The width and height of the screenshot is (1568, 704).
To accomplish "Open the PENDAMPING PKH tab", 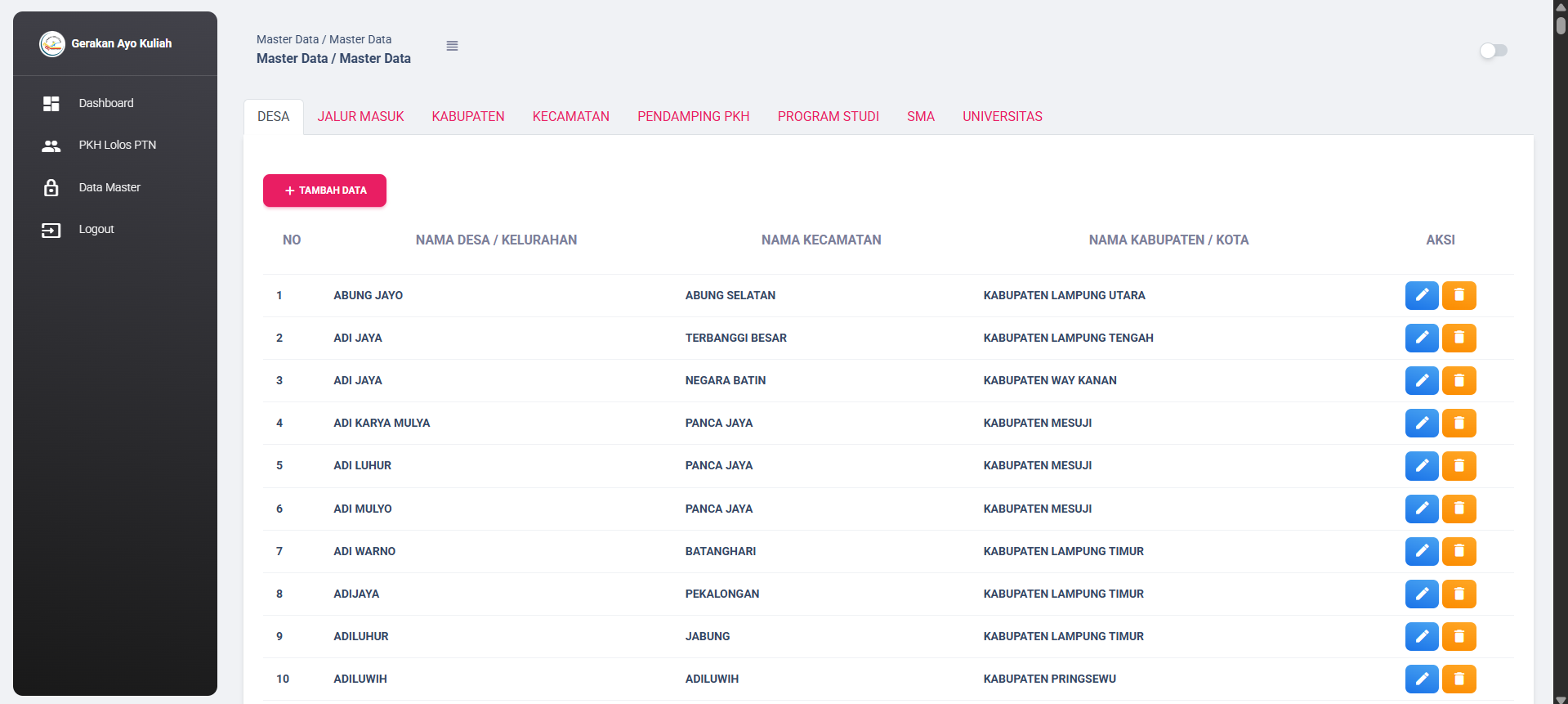I will (x=694, y=117).
